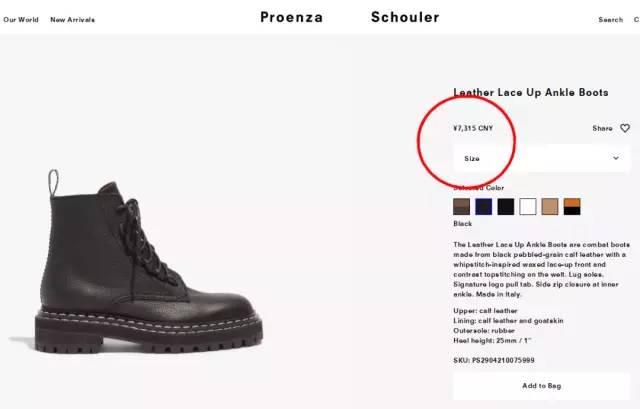Open Search in the header
This screenshot has width=640, height=409.
pyautogui.click(x=611, y=20)
